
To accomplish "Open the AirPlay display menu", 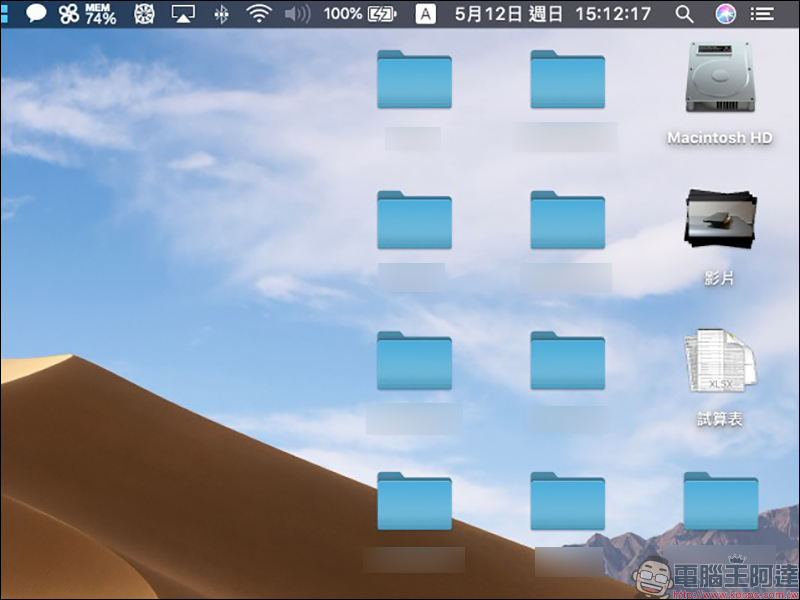I will coord(183,14).
